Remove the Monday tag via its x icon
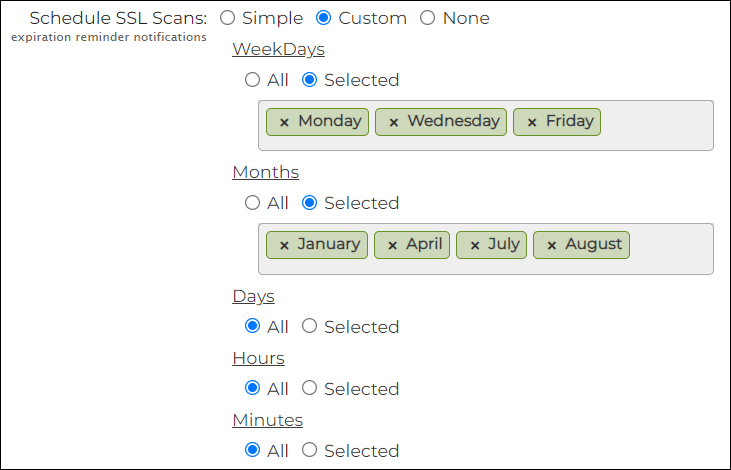This screenshot has height=470, width=731. pos(284,122)
